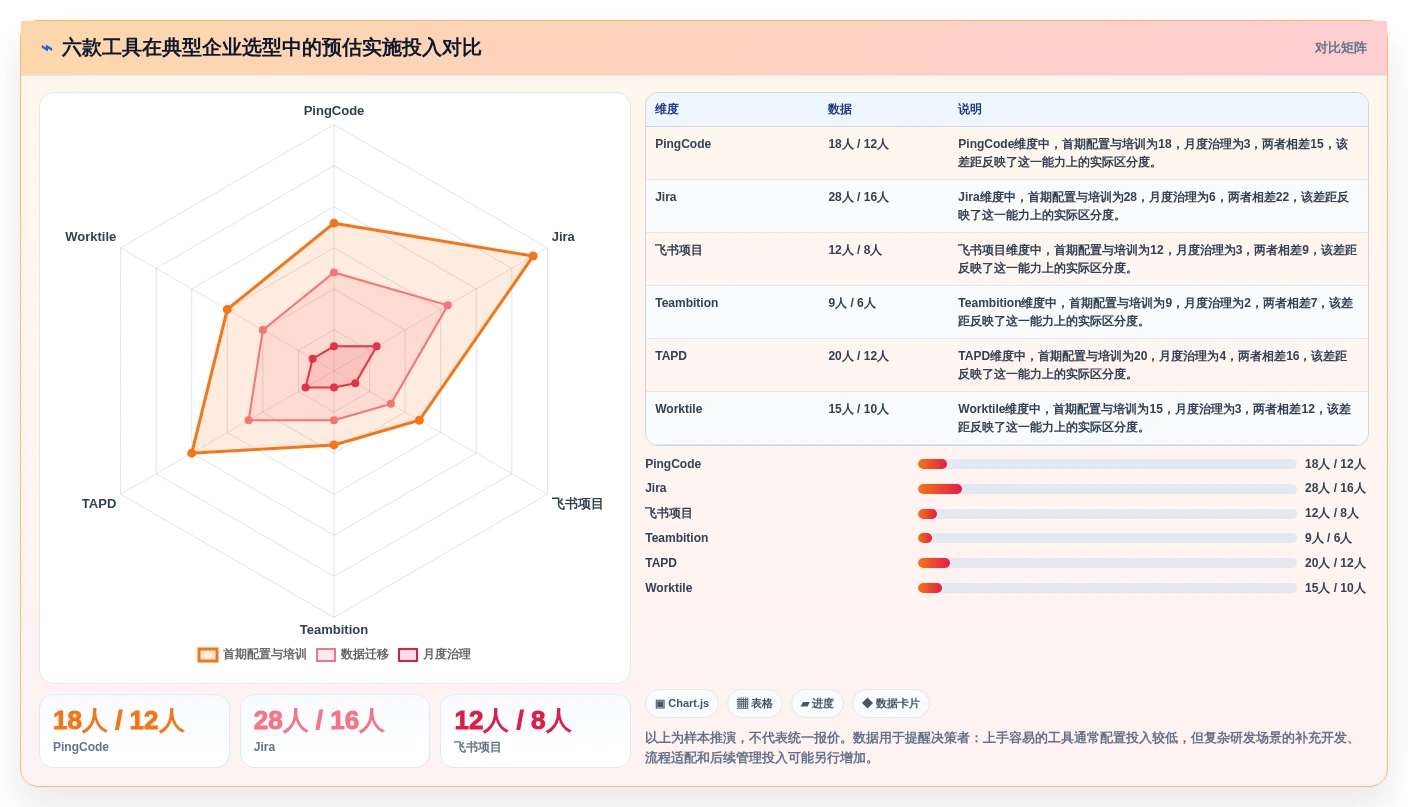The image size is (1408, 807).
Task: Click the 对比矩阵 label in the header
Action: click(x=1341, y=48)
